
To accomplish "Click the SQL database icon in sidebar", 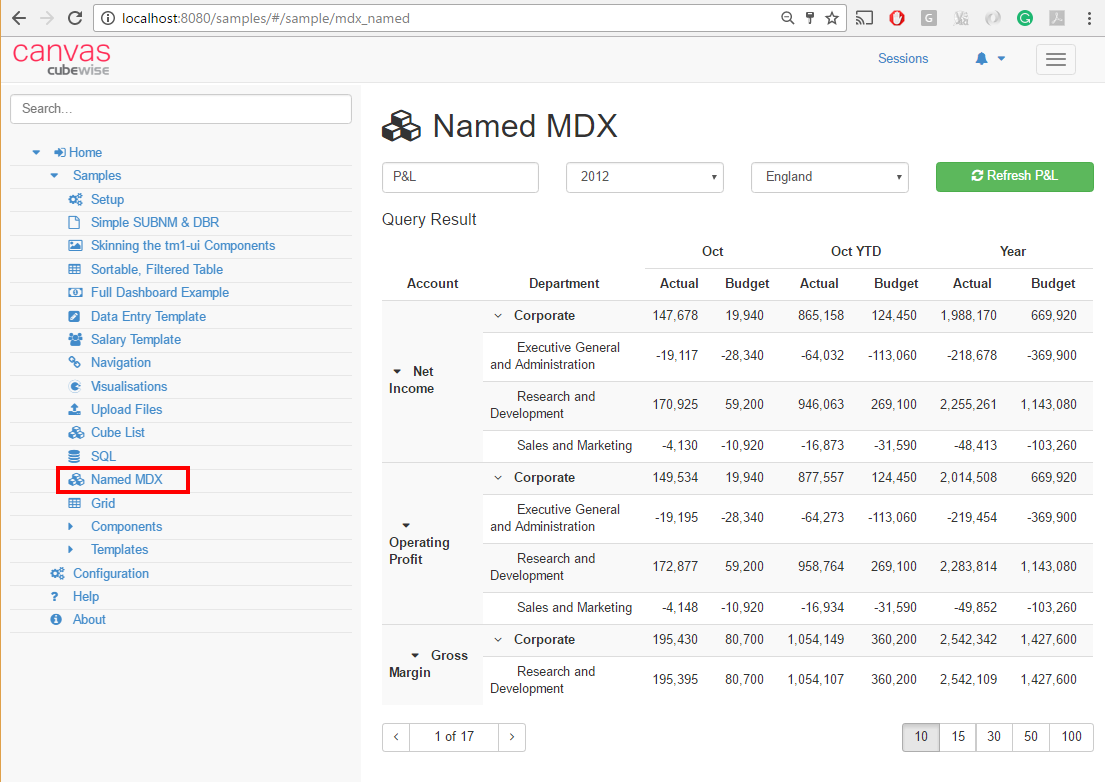I will pos(75,456).
